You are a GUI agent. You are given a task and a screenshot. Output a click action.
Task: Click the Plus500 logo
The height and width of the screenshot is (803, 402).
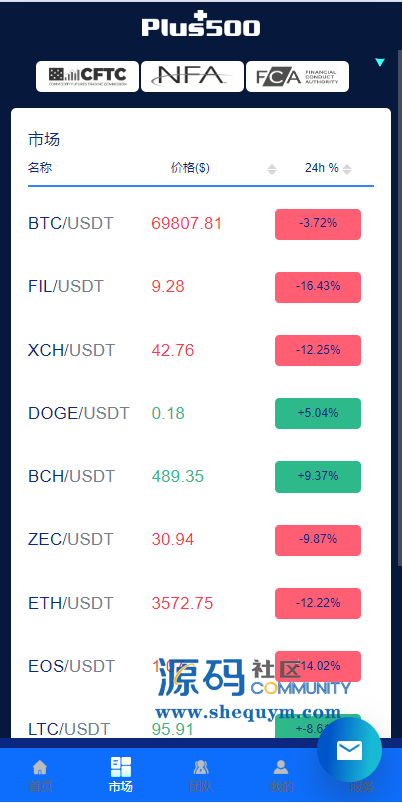coord(201,25)
